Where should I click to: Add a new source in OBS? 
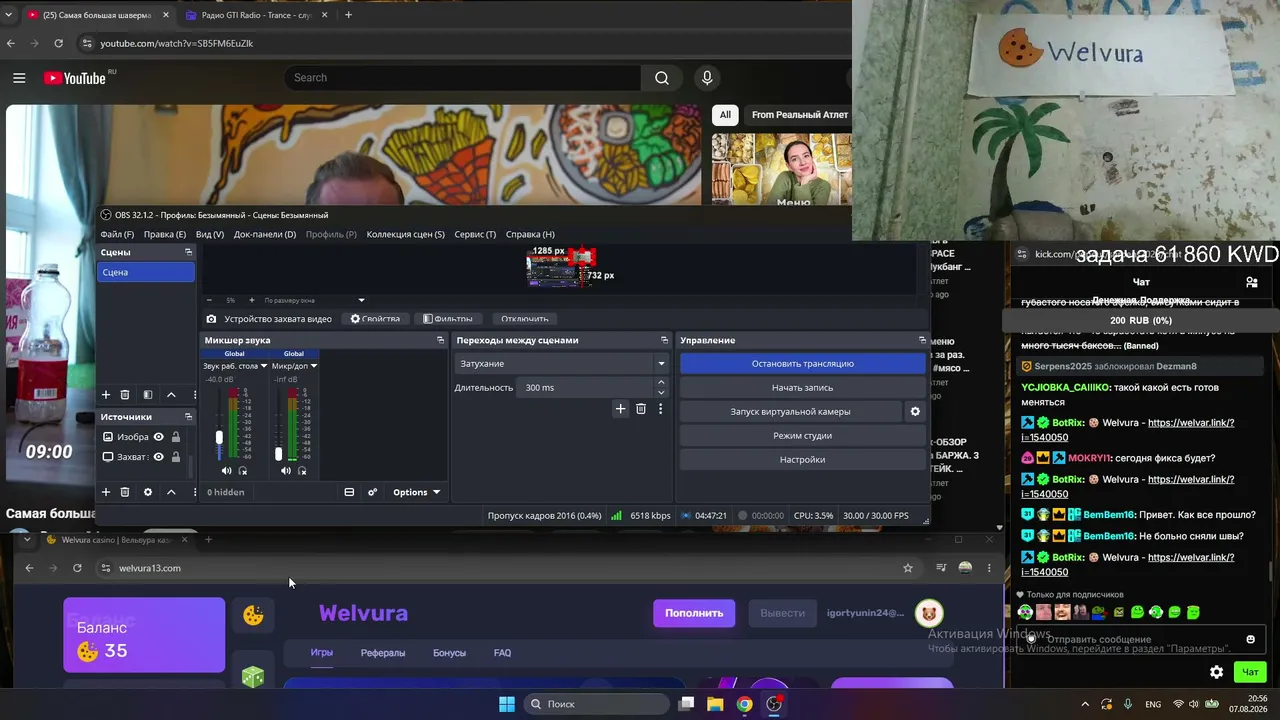pyautogui.click(x=106, y=492)
